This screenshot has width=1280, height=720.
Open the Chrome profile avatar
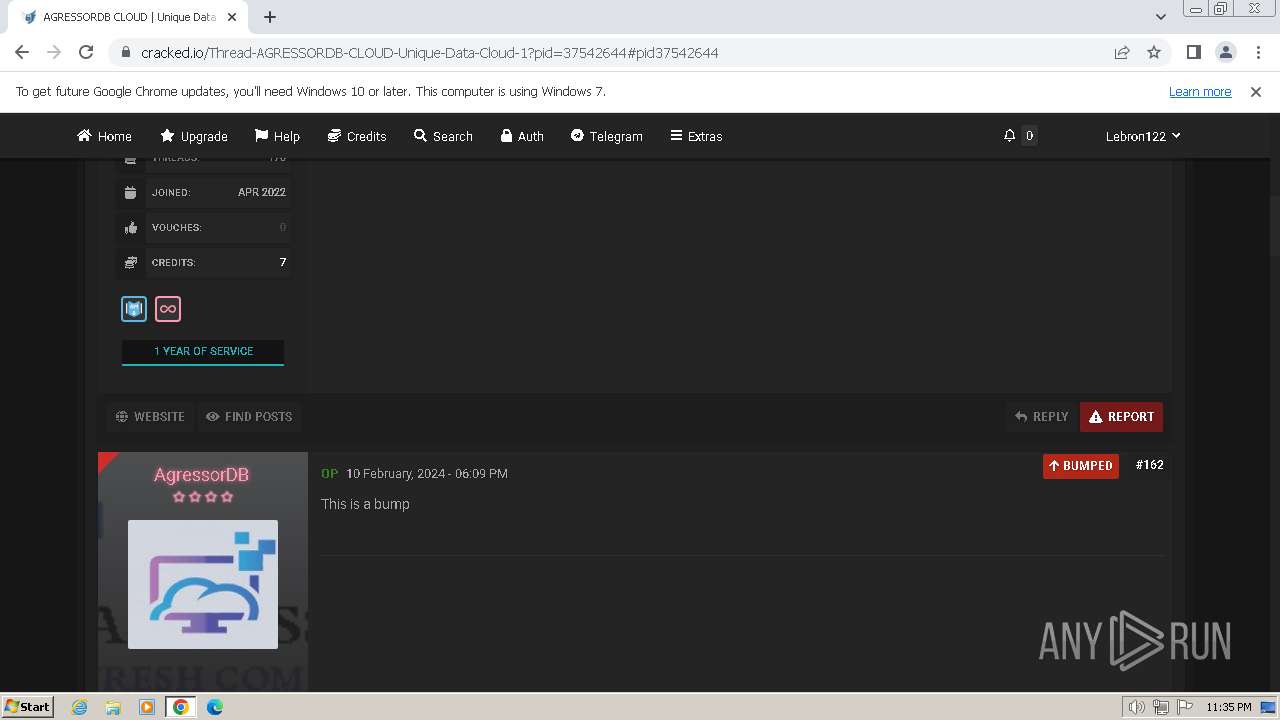point(1225,52)
